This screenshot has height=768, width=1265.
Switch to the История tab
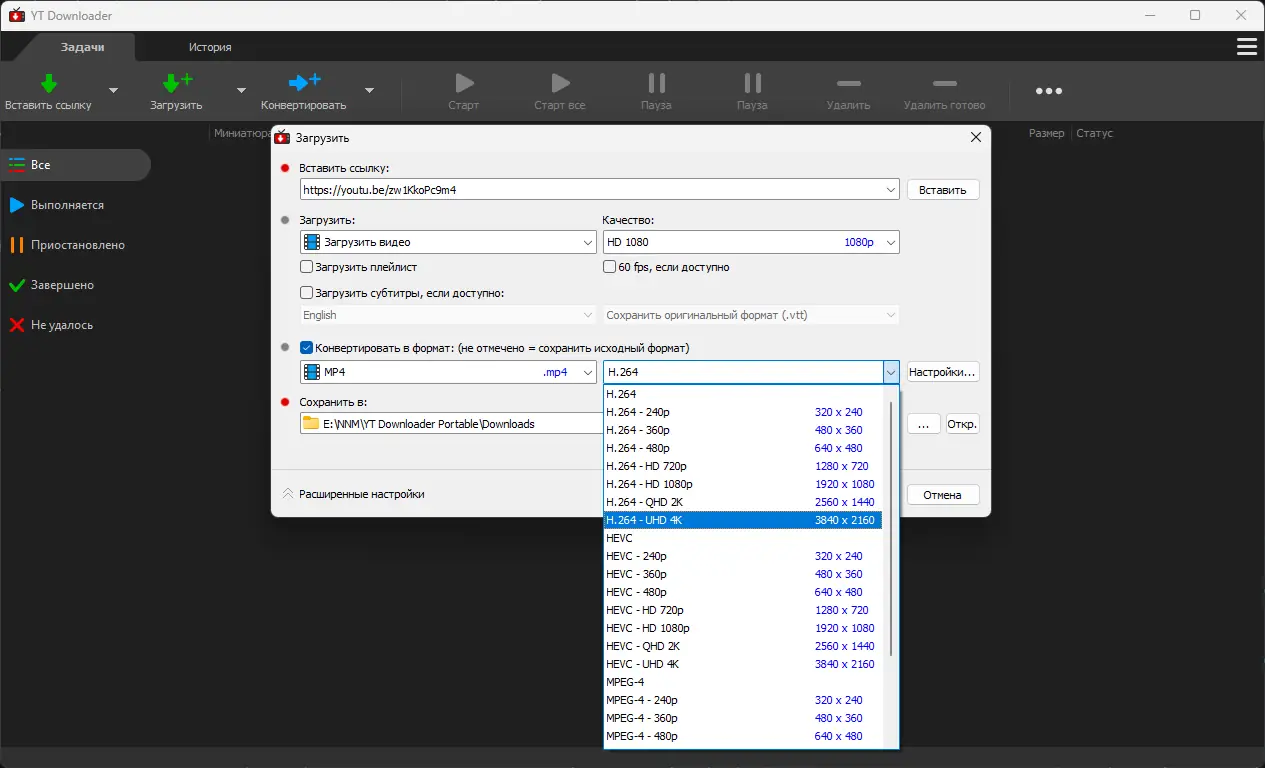pos(210,47)
